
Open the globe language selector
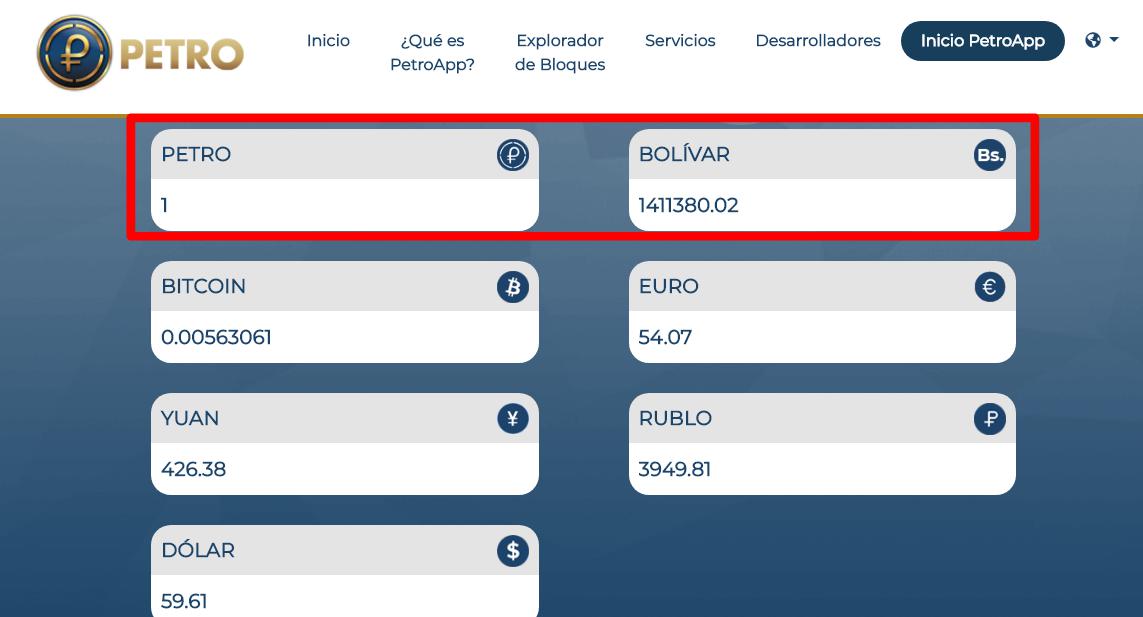(1101, 40)
